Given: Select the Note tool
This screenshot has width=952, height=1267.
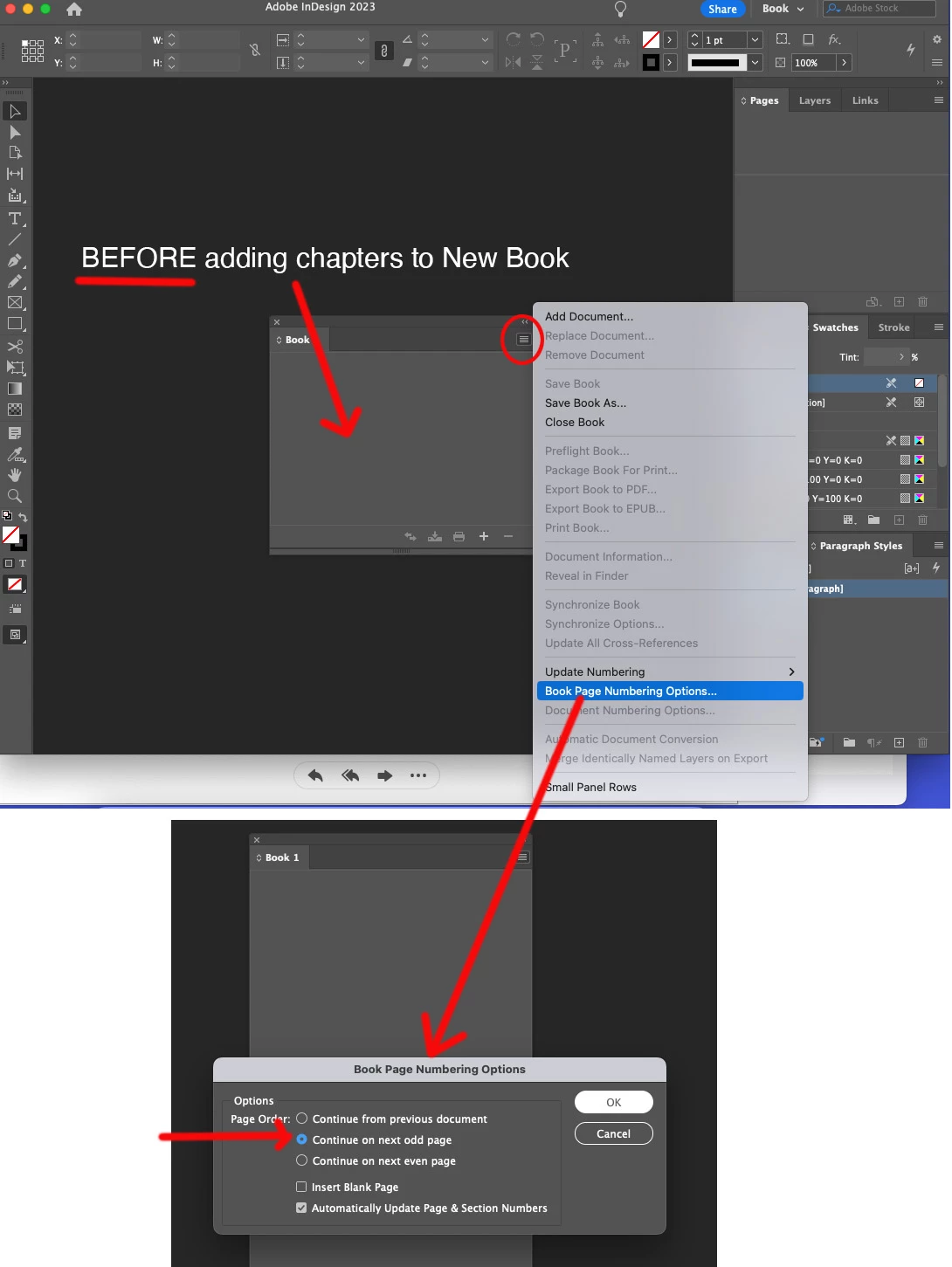Looking at the screenshot, I should click(x=15, y=433).
